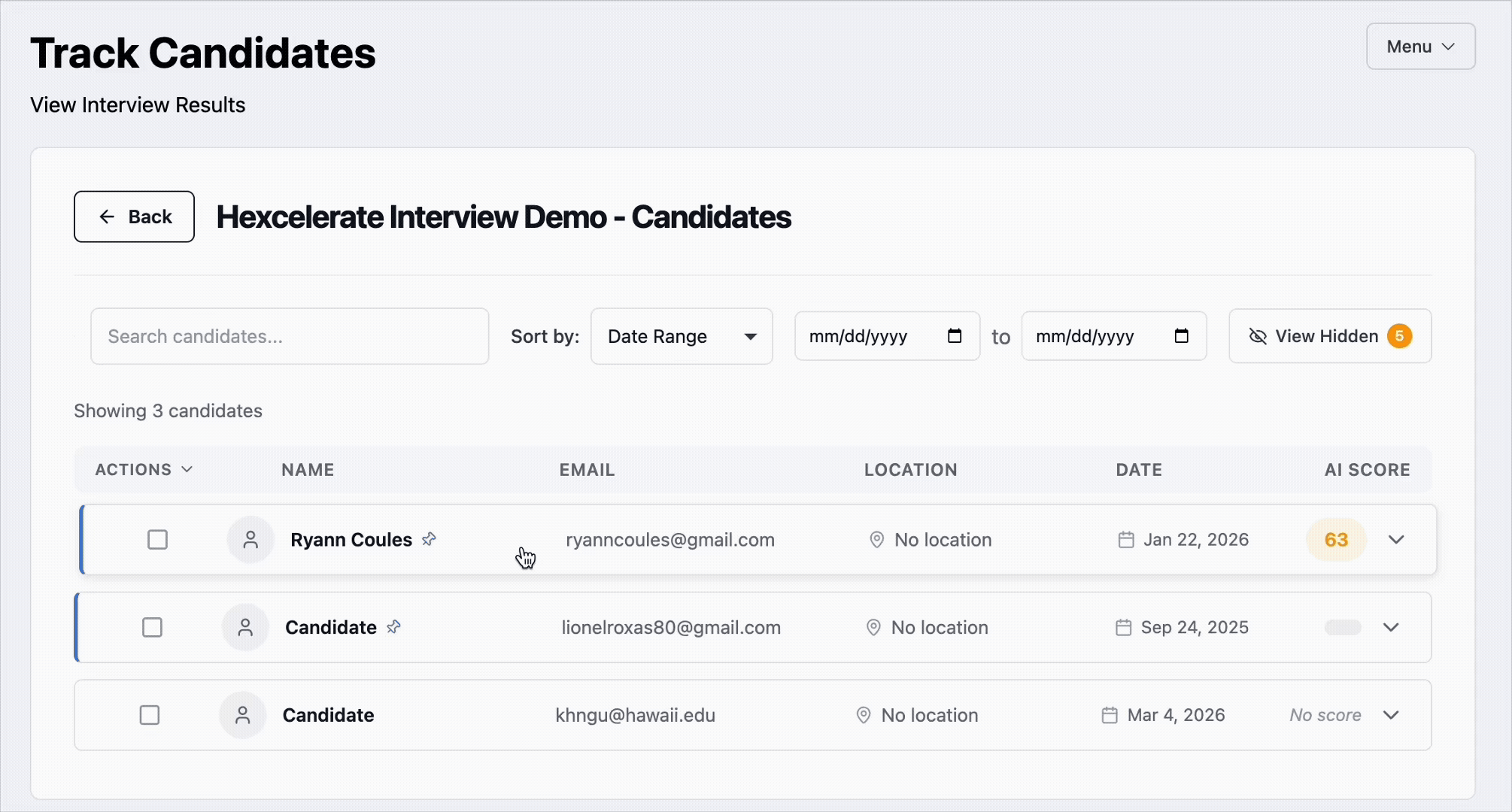Click the View Hidden button
Viewport: 1512px width, 812px height.
1329,336
